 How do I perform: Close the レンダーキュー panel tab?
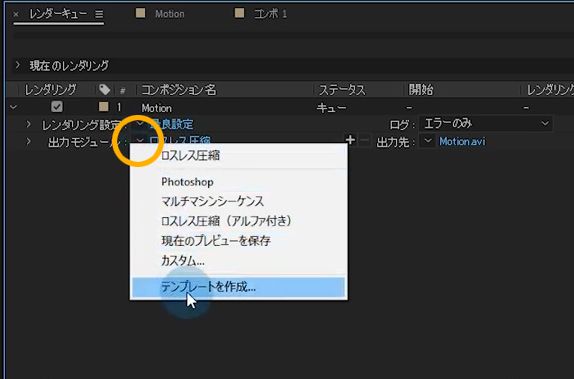16,14
